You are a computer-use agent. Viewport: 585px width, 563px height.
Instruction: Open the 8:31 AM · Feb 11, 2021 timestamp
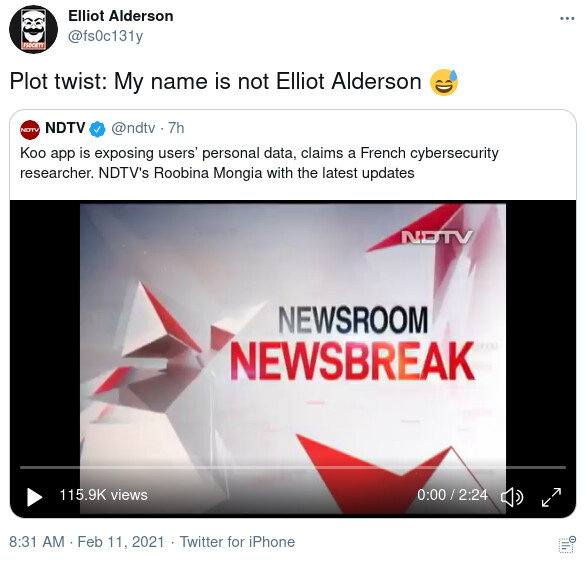87,542
